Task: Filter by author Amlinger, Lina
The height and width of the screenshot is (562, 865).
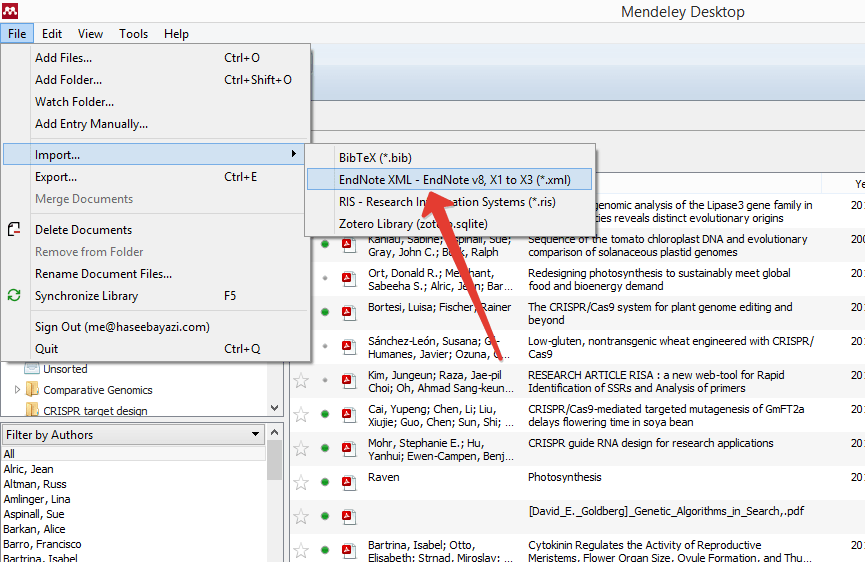Action: 37,499
